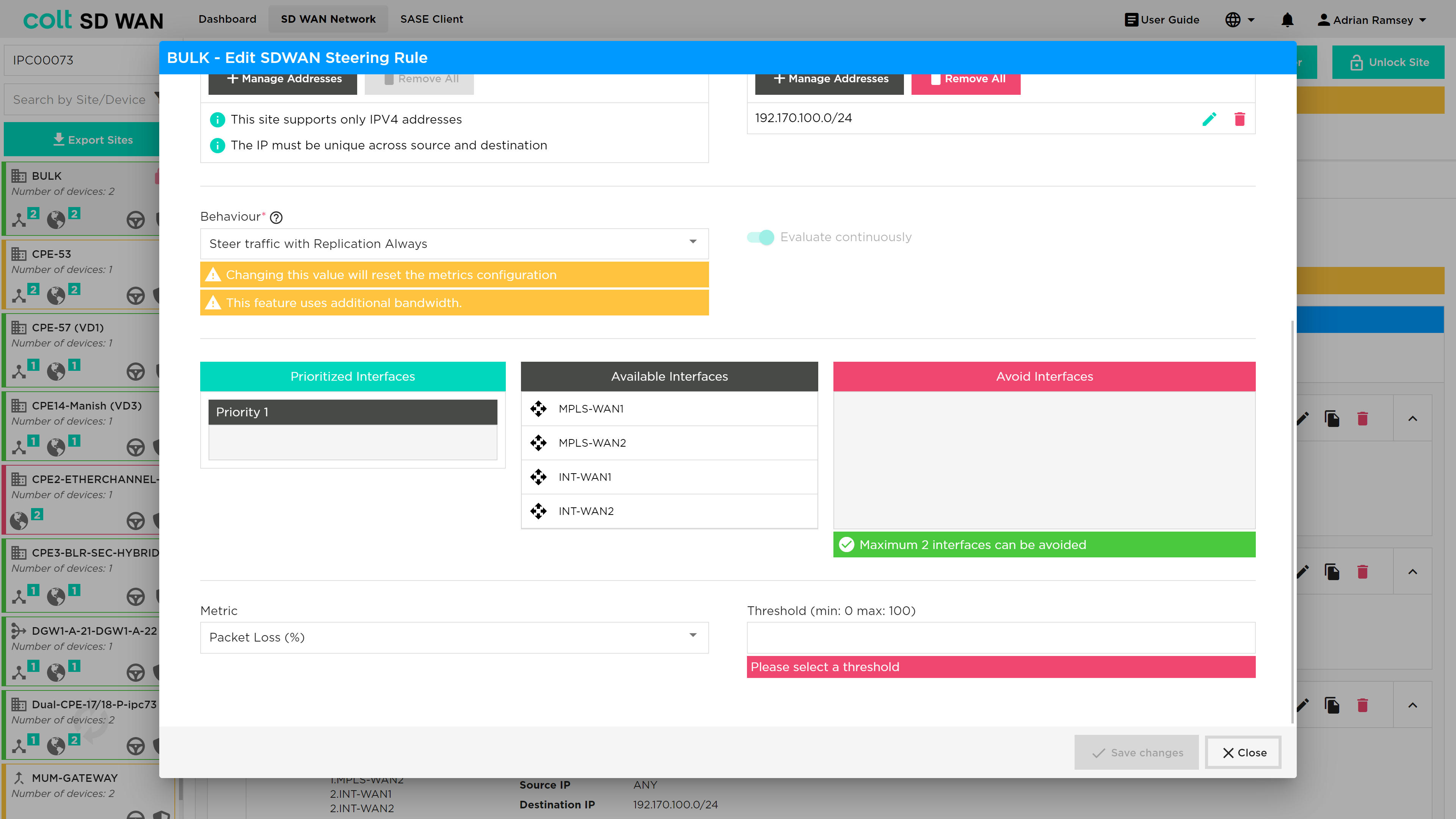Click the CPE-53 site topology icon
The width and height of the screenshot is (1456, 819).
(19, 295)
